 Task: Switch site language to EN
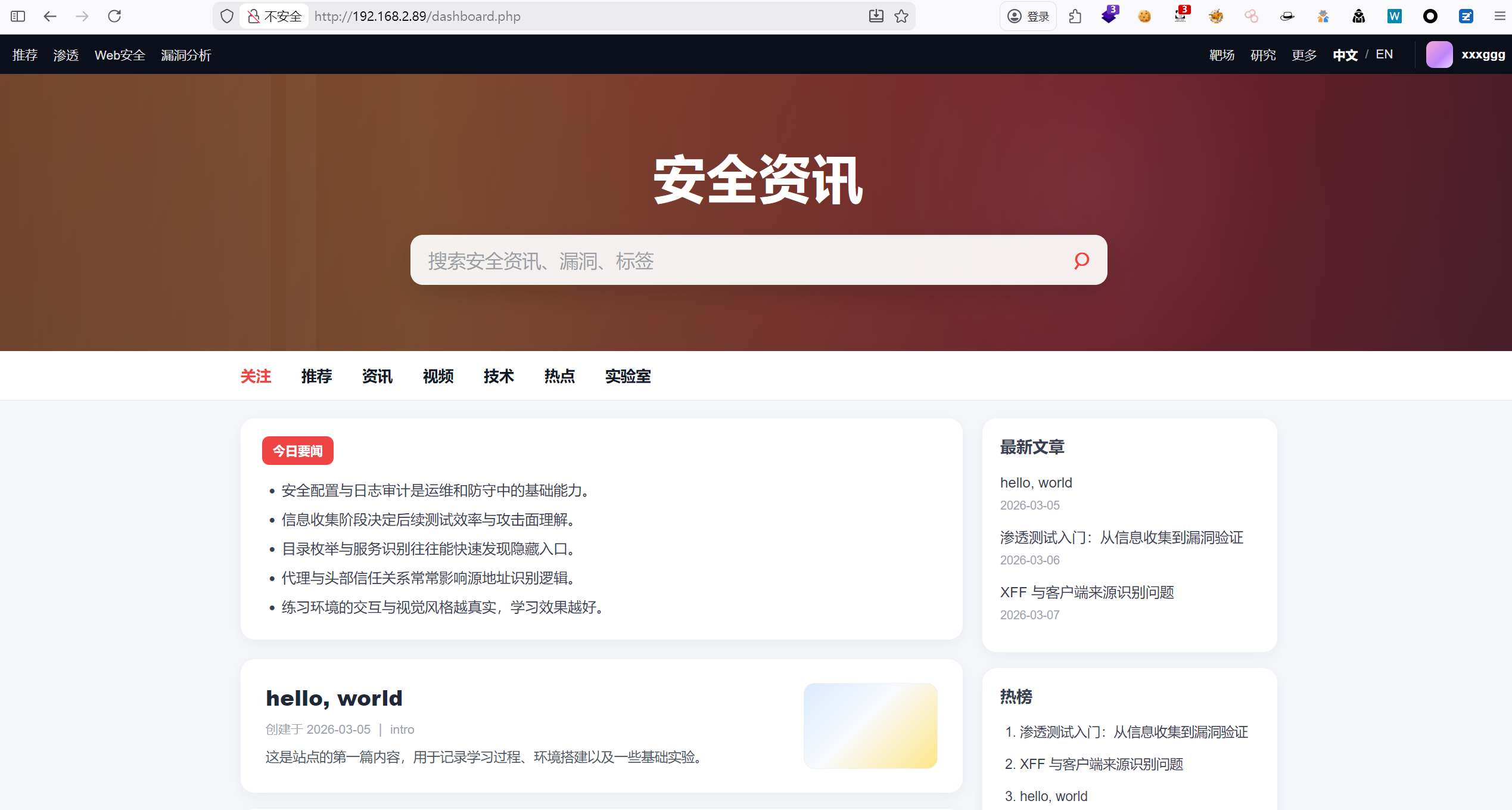pyautogui.click(x=1384, y=54)
